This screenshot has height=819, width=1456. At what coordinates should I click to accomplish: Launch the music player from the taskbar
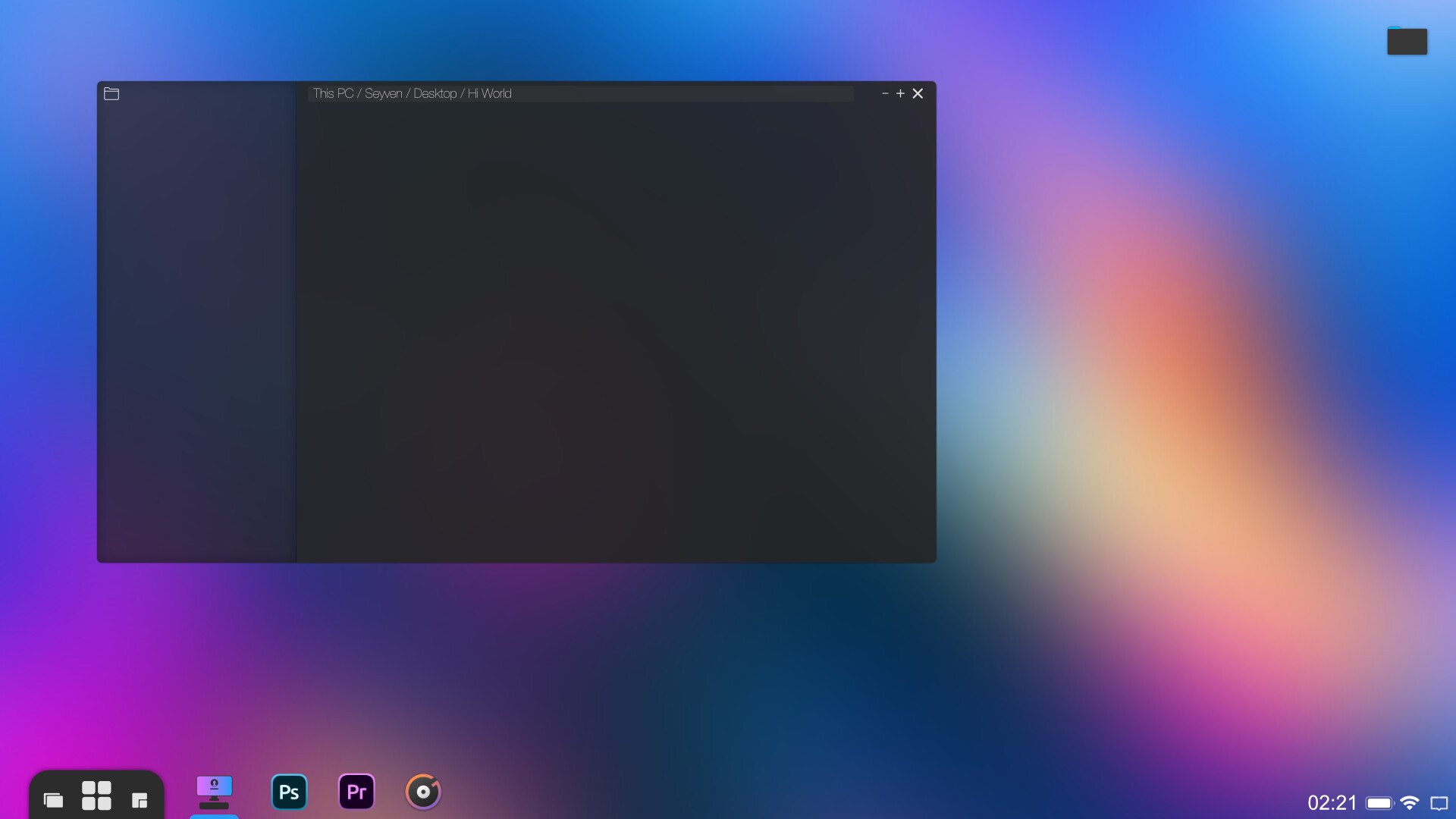tap(423, 791)
